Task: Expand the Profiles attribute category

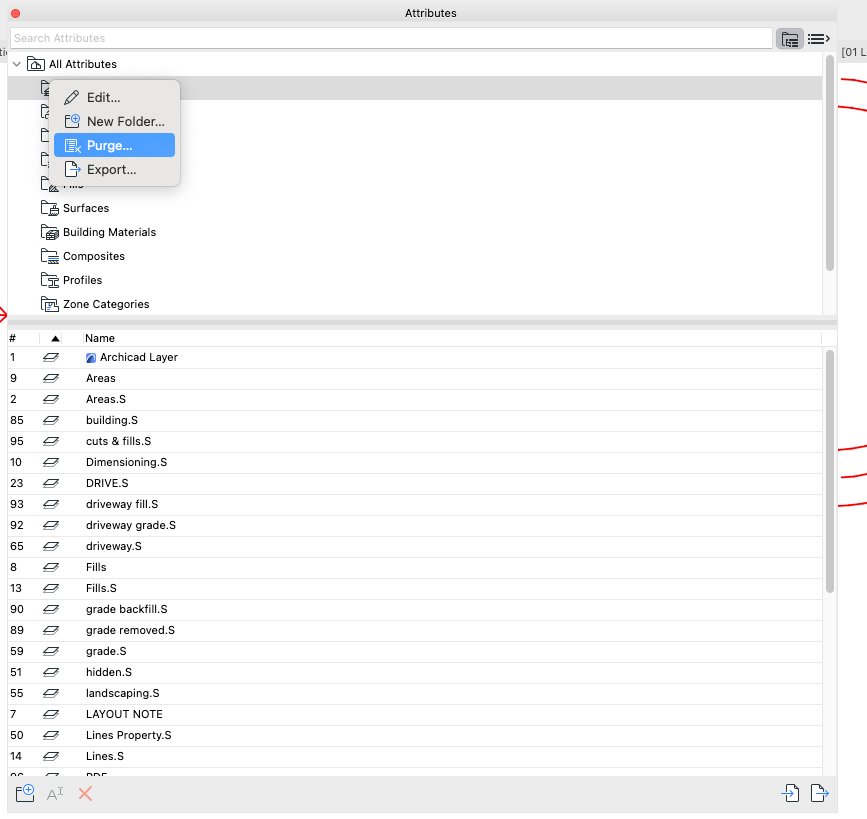Action: (48, 280)
